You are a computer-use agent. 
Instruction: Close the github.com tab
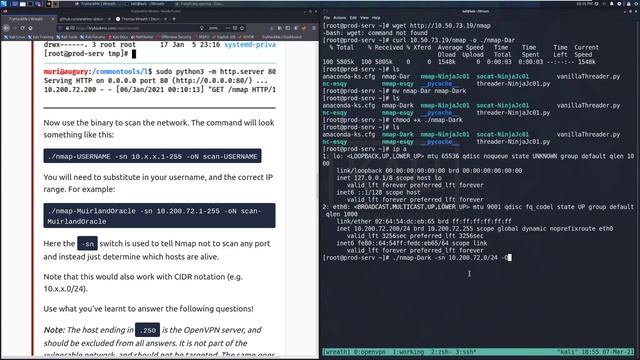point(109,19)
